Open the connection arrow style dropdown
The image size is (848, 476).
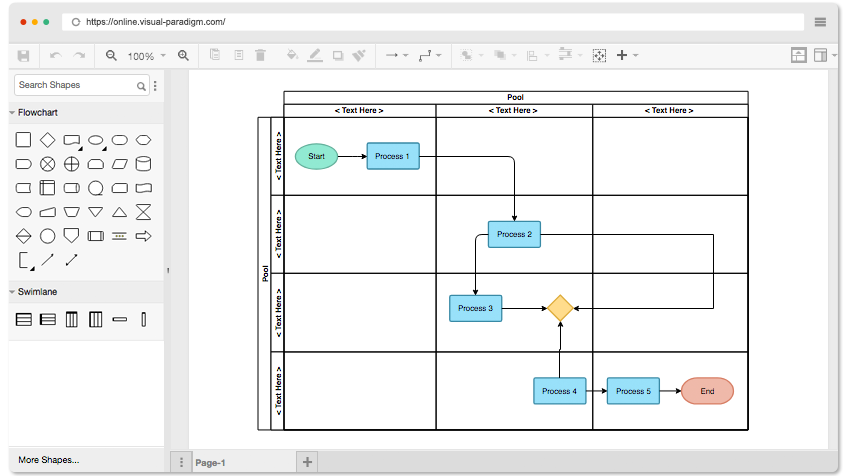tap(397, 55)
